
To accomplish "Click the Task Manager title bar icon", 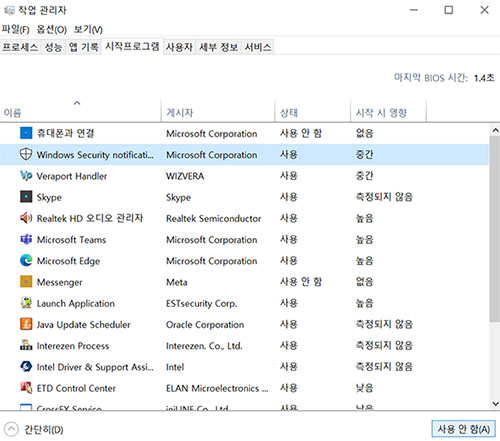I will click(x=9, y=10).
